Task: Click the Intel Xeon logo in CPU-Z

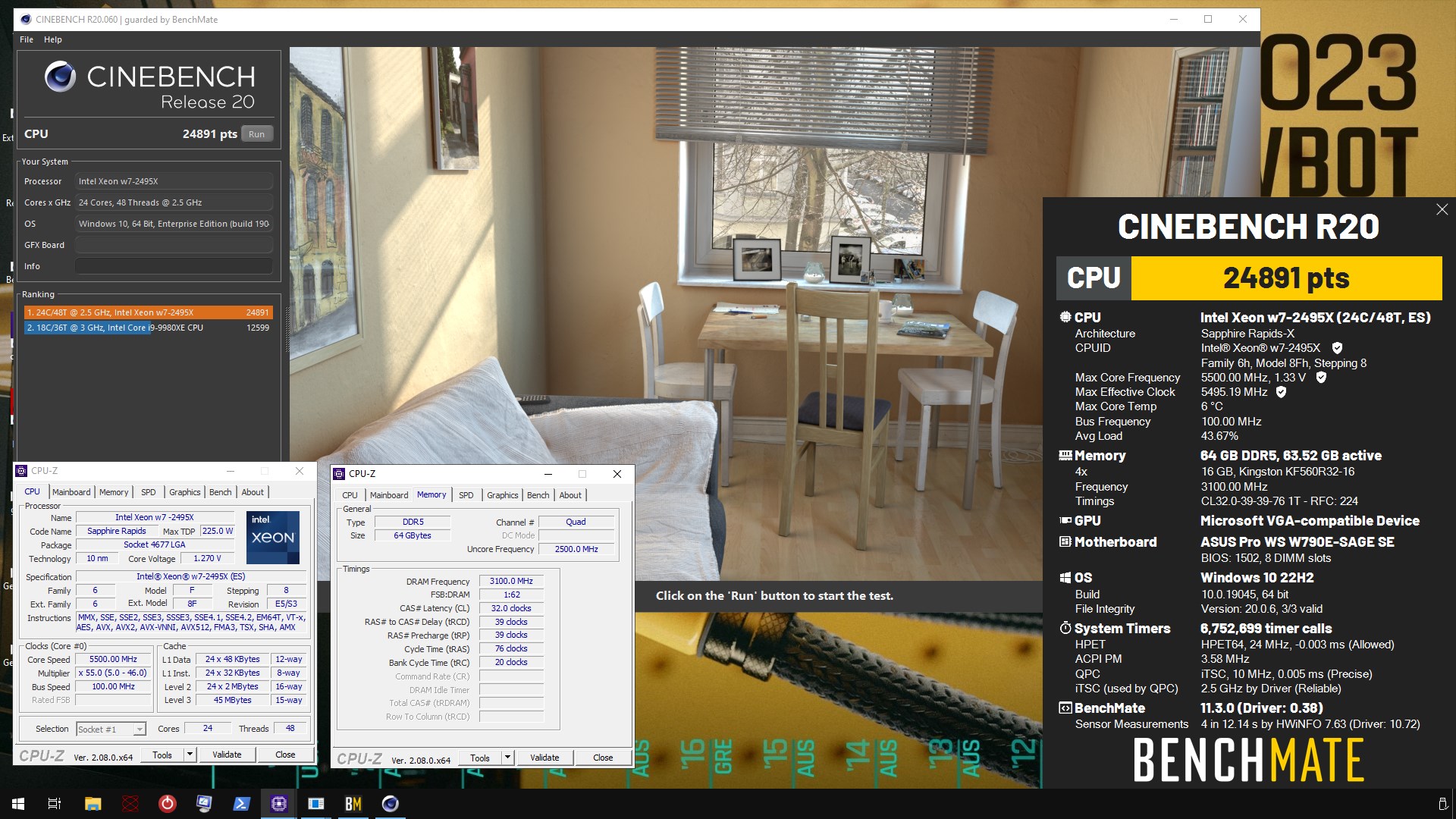Action: [x=273, y=538]
